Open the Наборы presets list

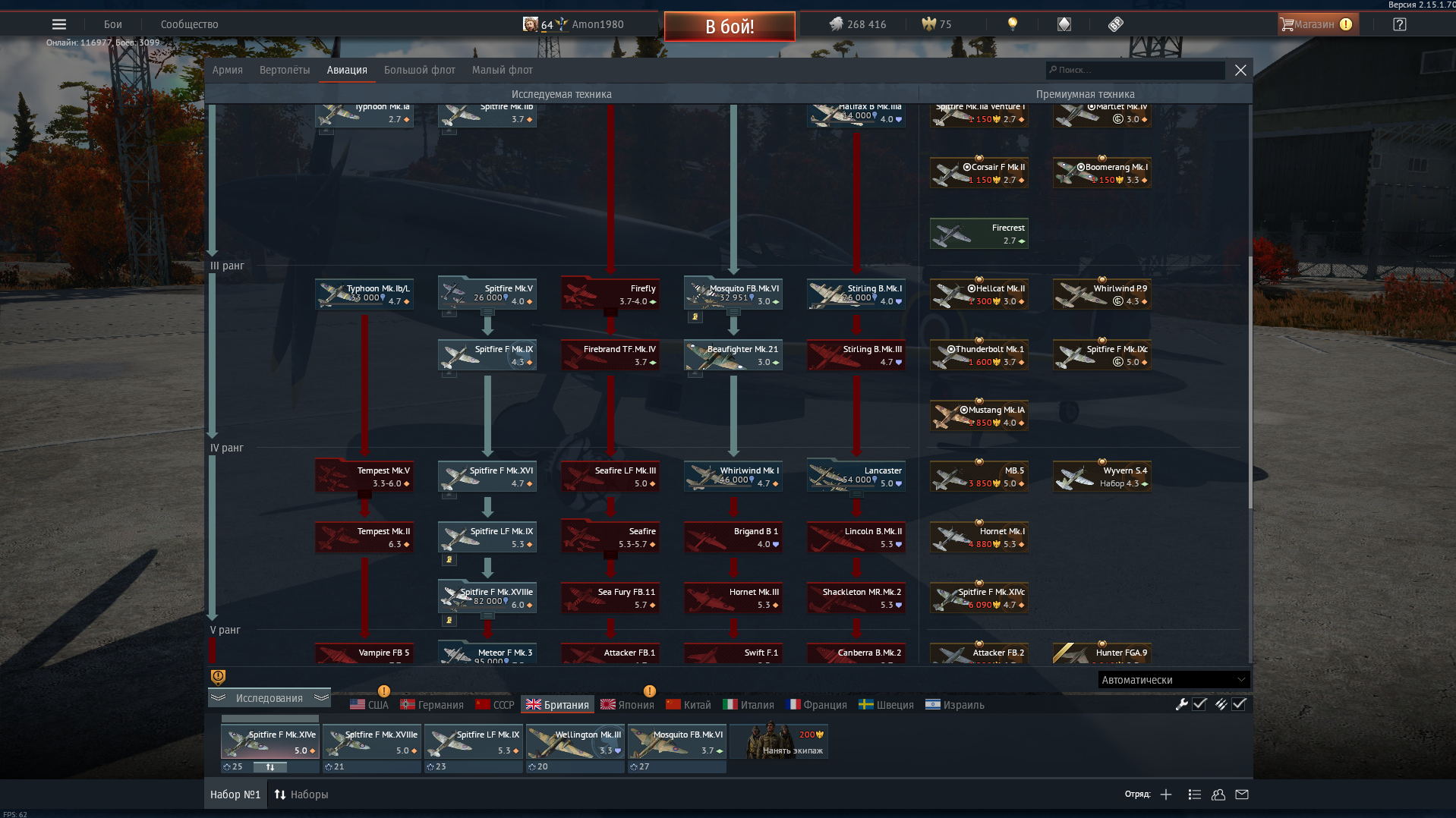pos(301,794)
